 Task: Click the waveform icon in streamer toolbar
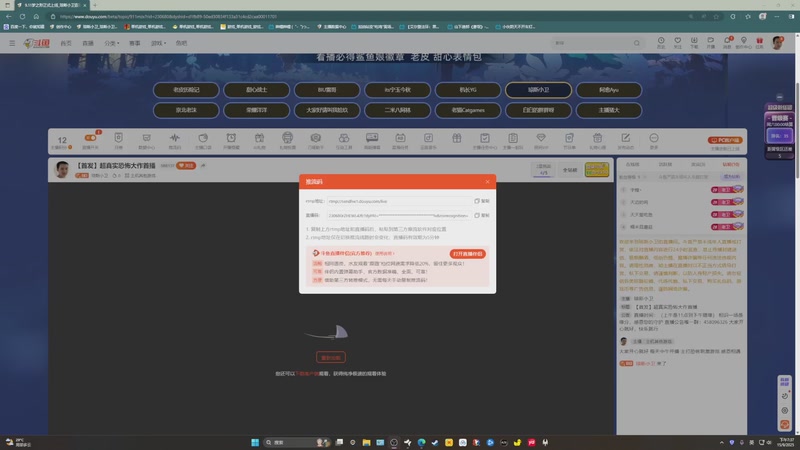pyautogui.click(x=174, y=138)
